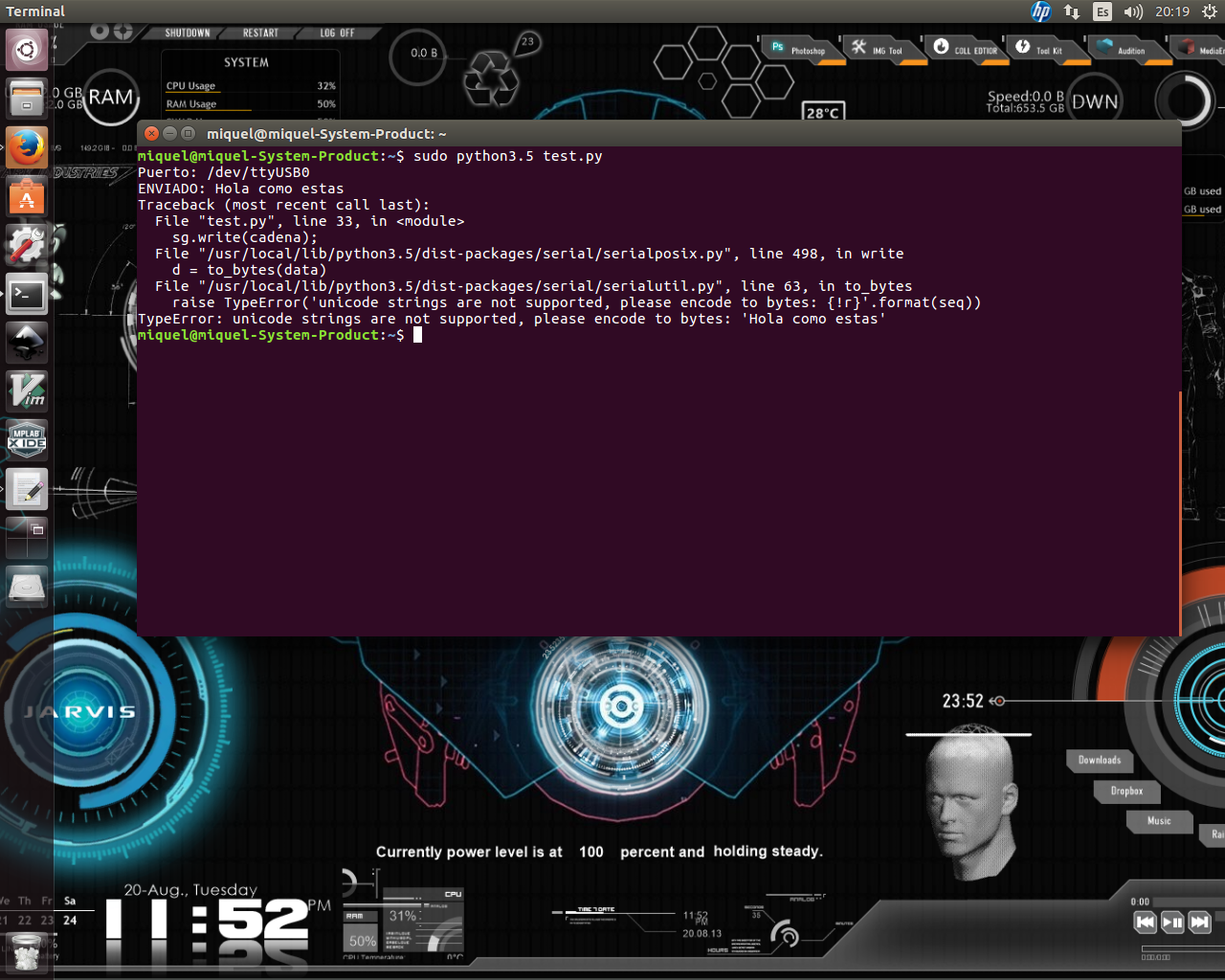Open the gear-and-wrench System Settings launcher icon
1225x980 pixels.
tap(27, 245)
